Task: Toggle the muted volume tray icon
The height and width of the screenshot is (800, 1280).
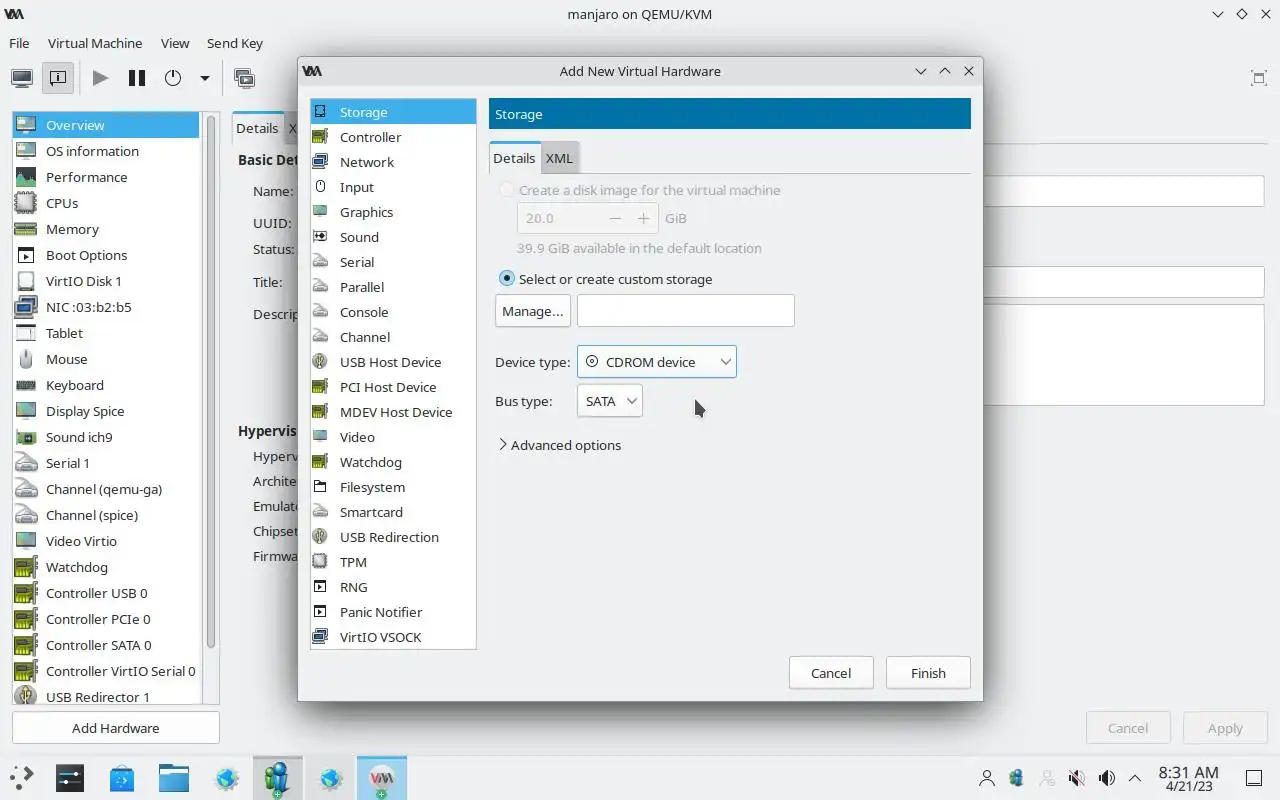Action: tap(1076, 778)
